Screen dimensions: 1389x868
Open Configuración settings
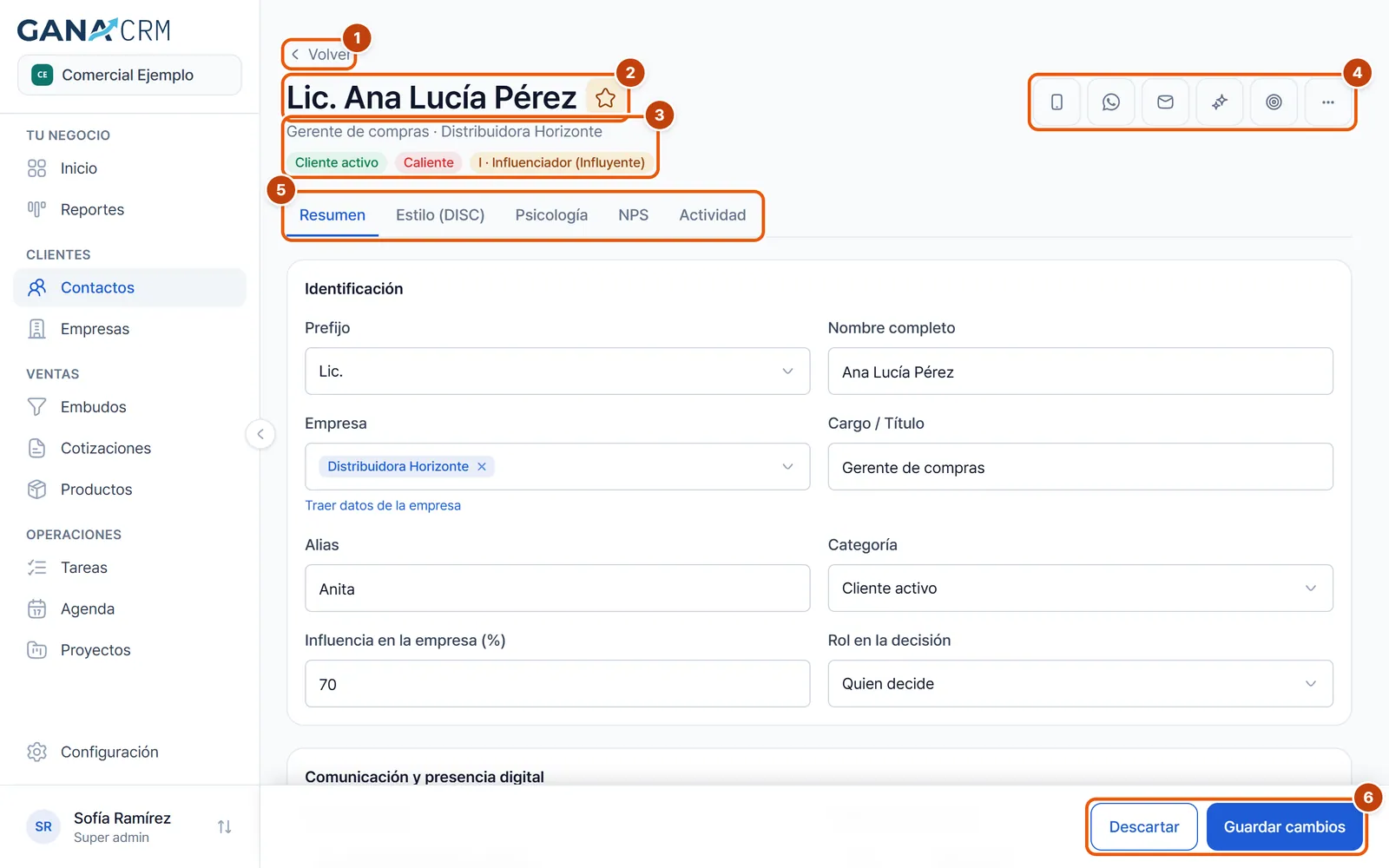(x=130, y=752)
